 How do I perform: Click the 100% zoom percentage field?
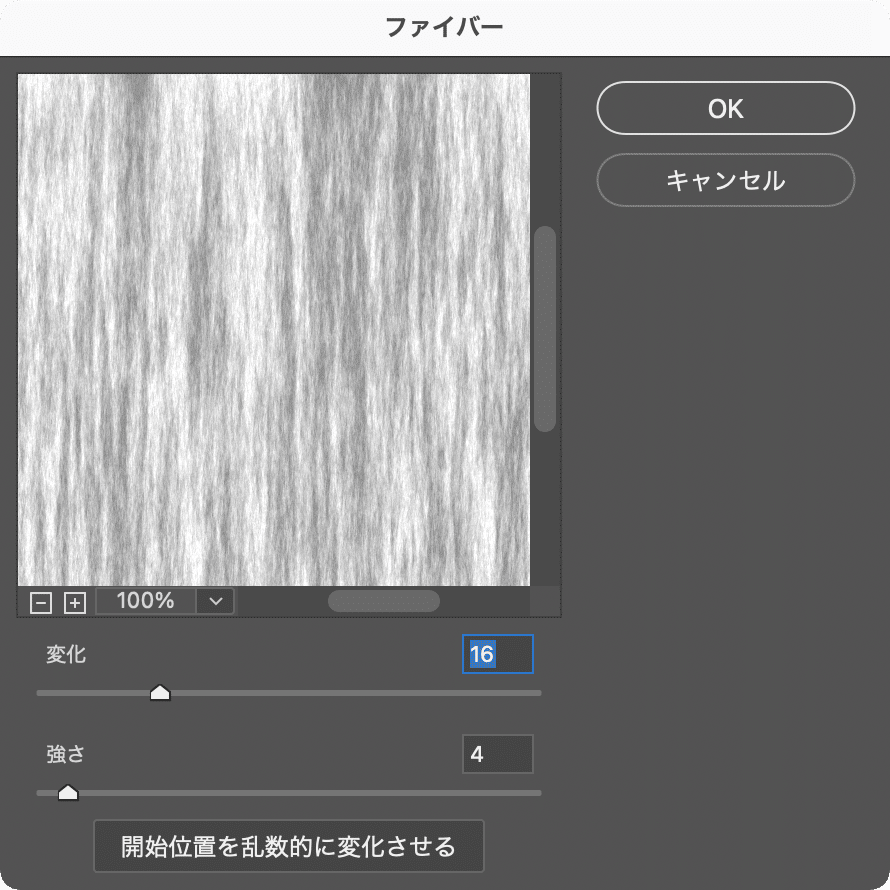click(x=146, y=601)
